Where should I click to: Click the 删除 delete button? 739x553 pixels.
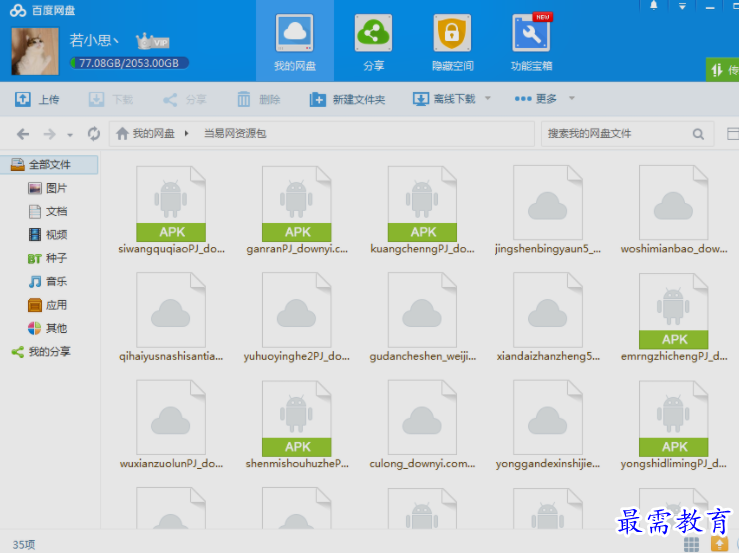(258, 99)
